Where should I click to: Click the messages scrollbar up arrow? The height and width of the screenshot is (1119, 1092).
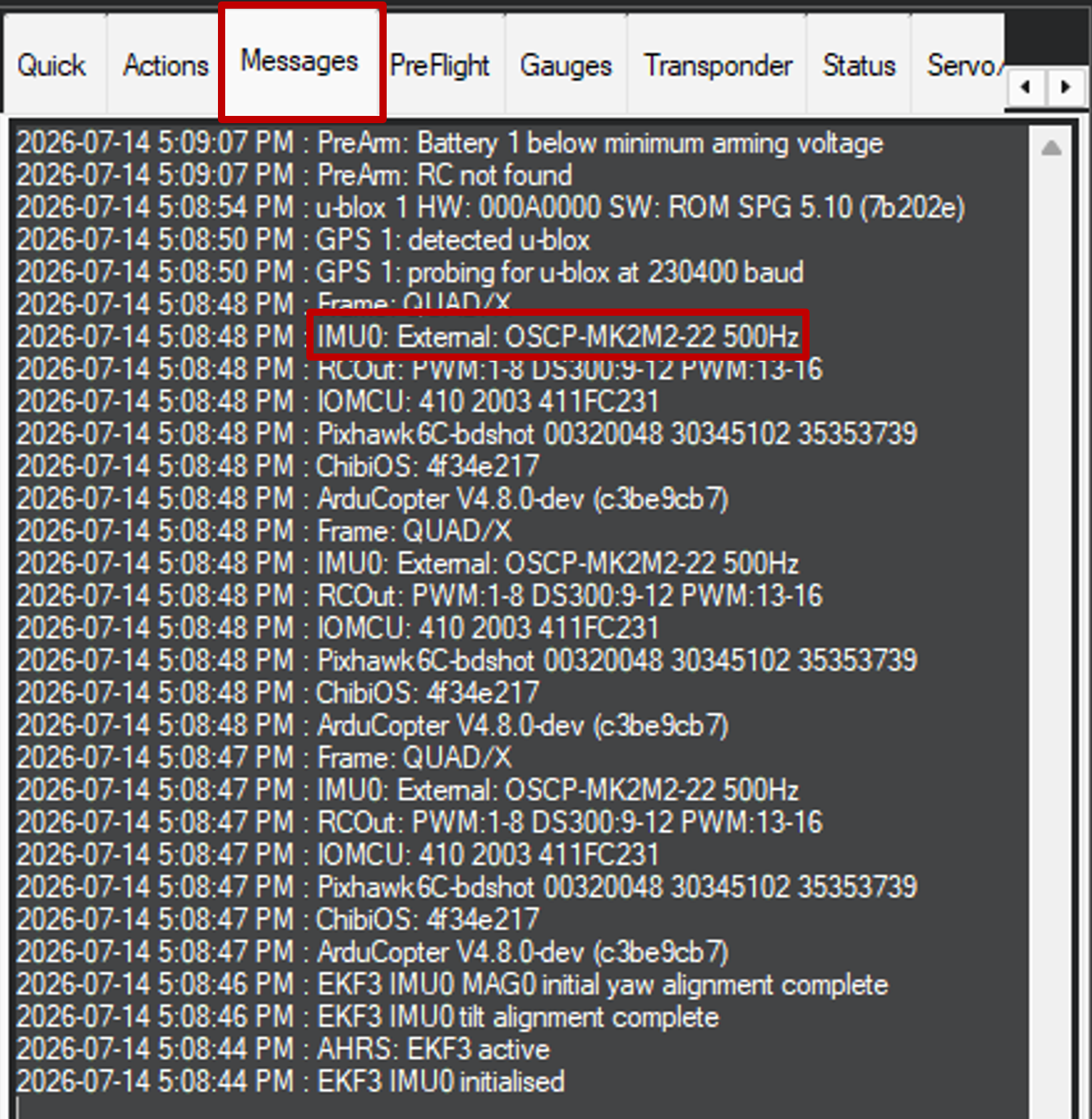[1051, 148]
